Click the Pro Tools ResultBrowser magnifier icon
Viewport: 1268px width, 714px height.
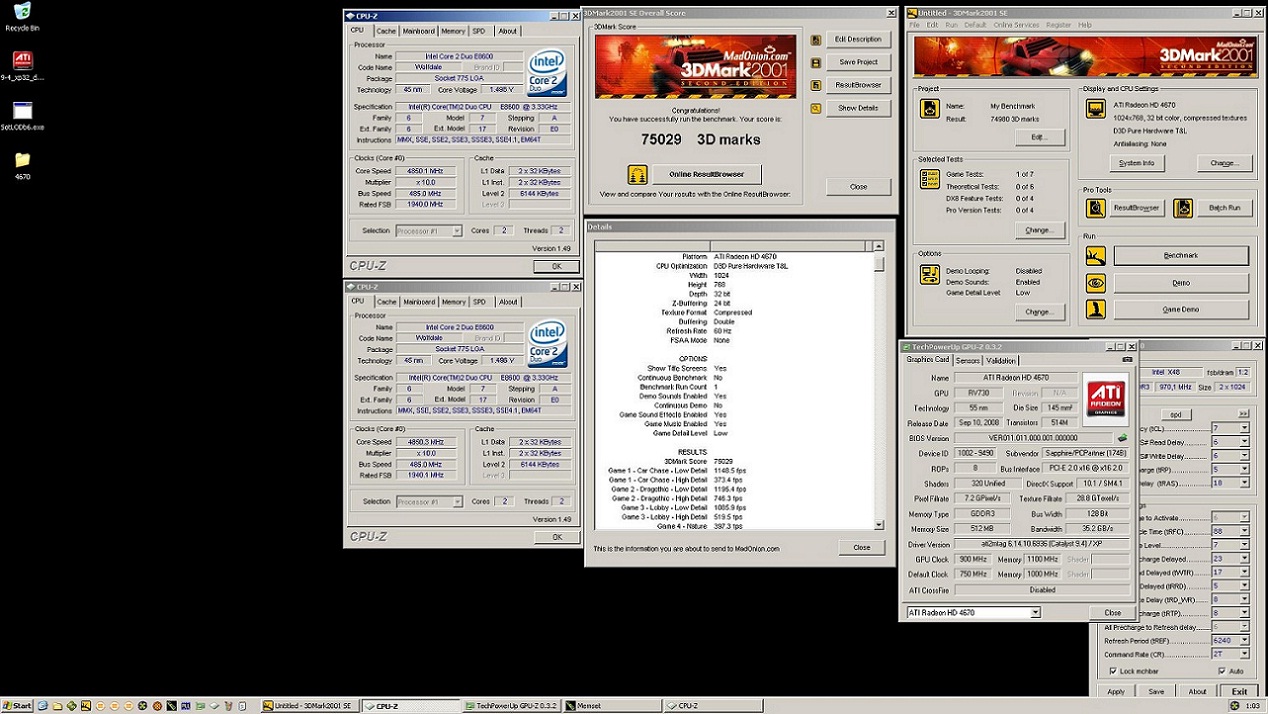point(1095,208)
